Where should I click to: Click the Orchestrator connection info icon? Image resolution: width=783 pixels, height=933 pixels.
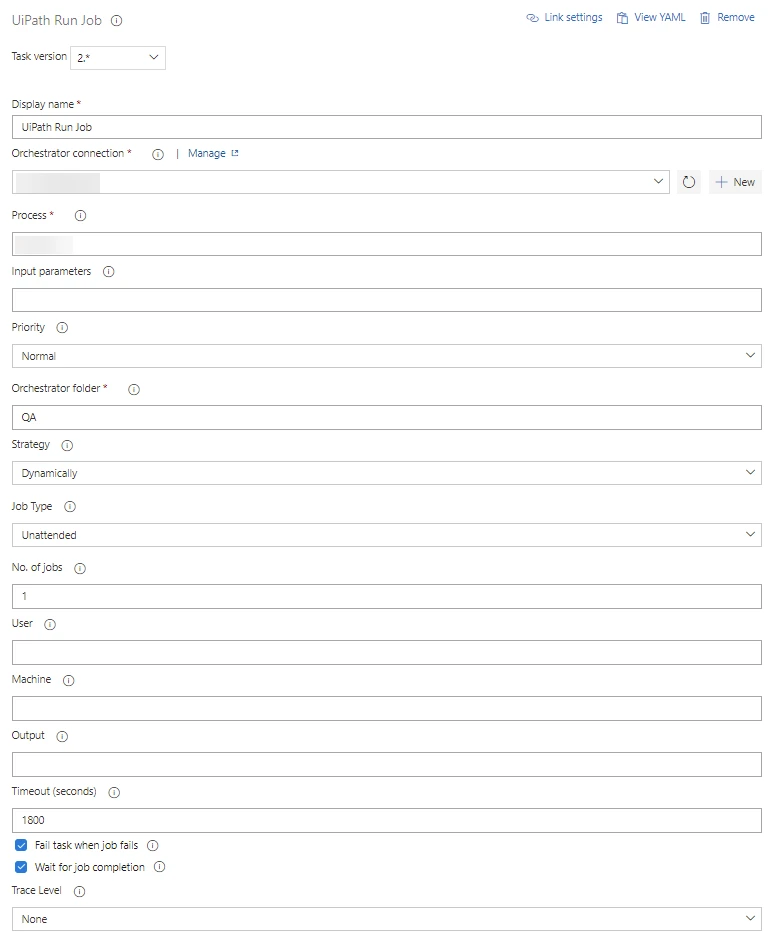point(158,154)
